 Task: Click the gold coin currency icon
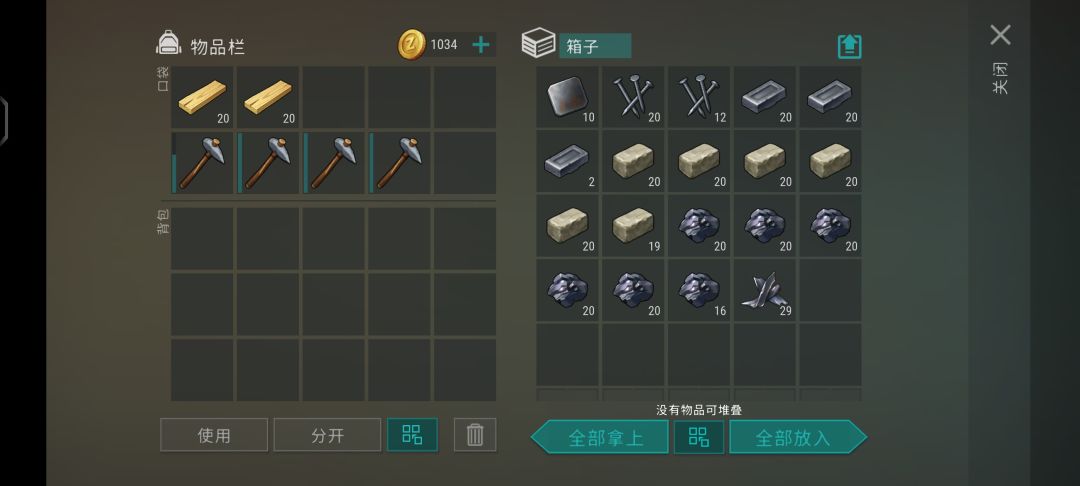[x=412, y=45]
